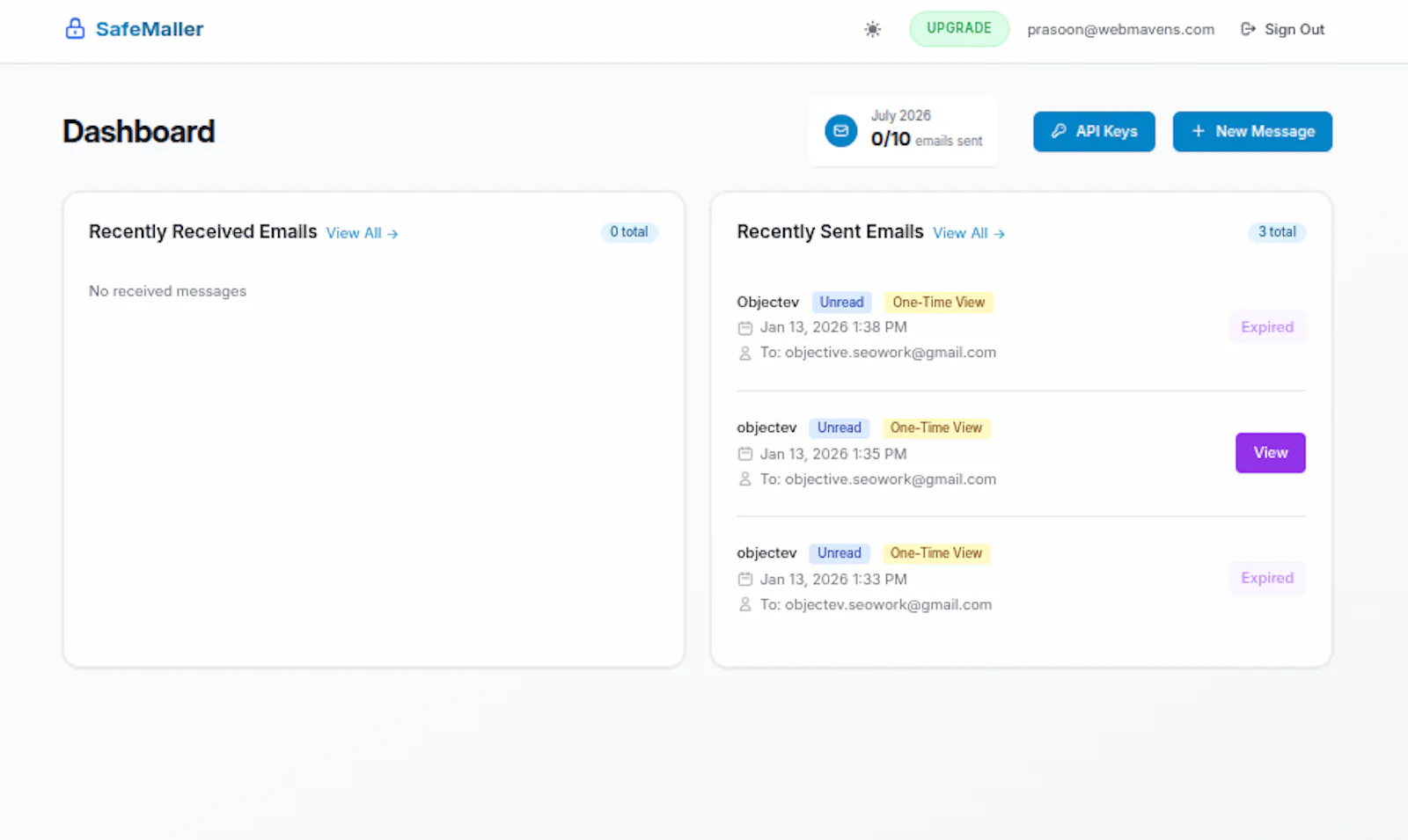Click Unread badge on 1:38 PM email
The height and width of the screenshot is (840, 1408).
pos(841,302)
